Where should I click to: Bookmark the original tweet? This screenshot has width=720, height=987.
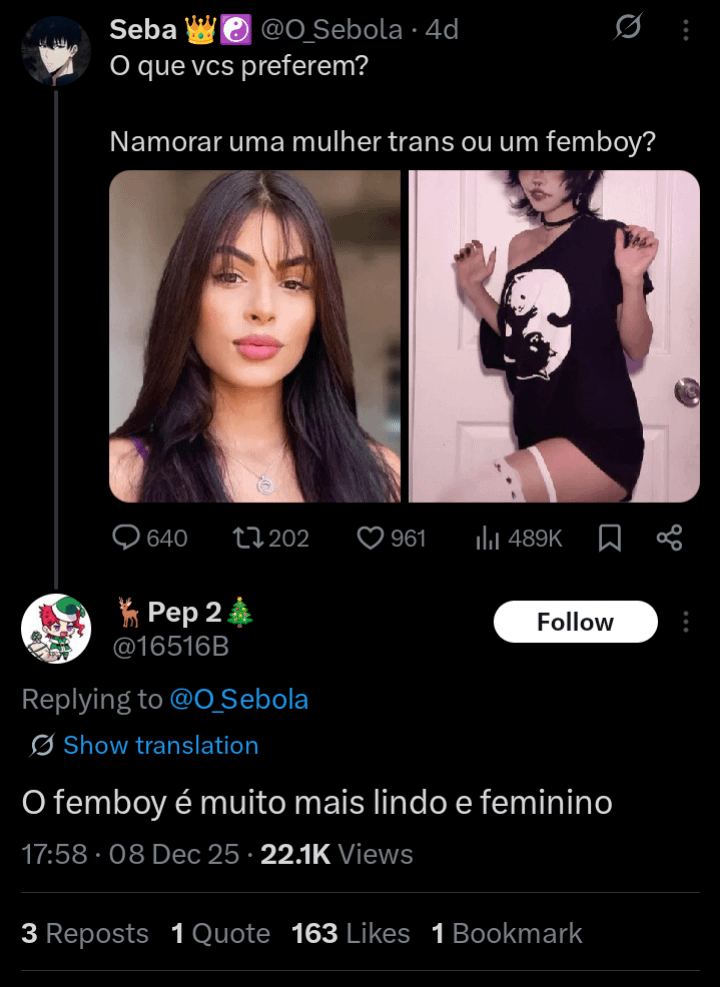click(610, 538)
